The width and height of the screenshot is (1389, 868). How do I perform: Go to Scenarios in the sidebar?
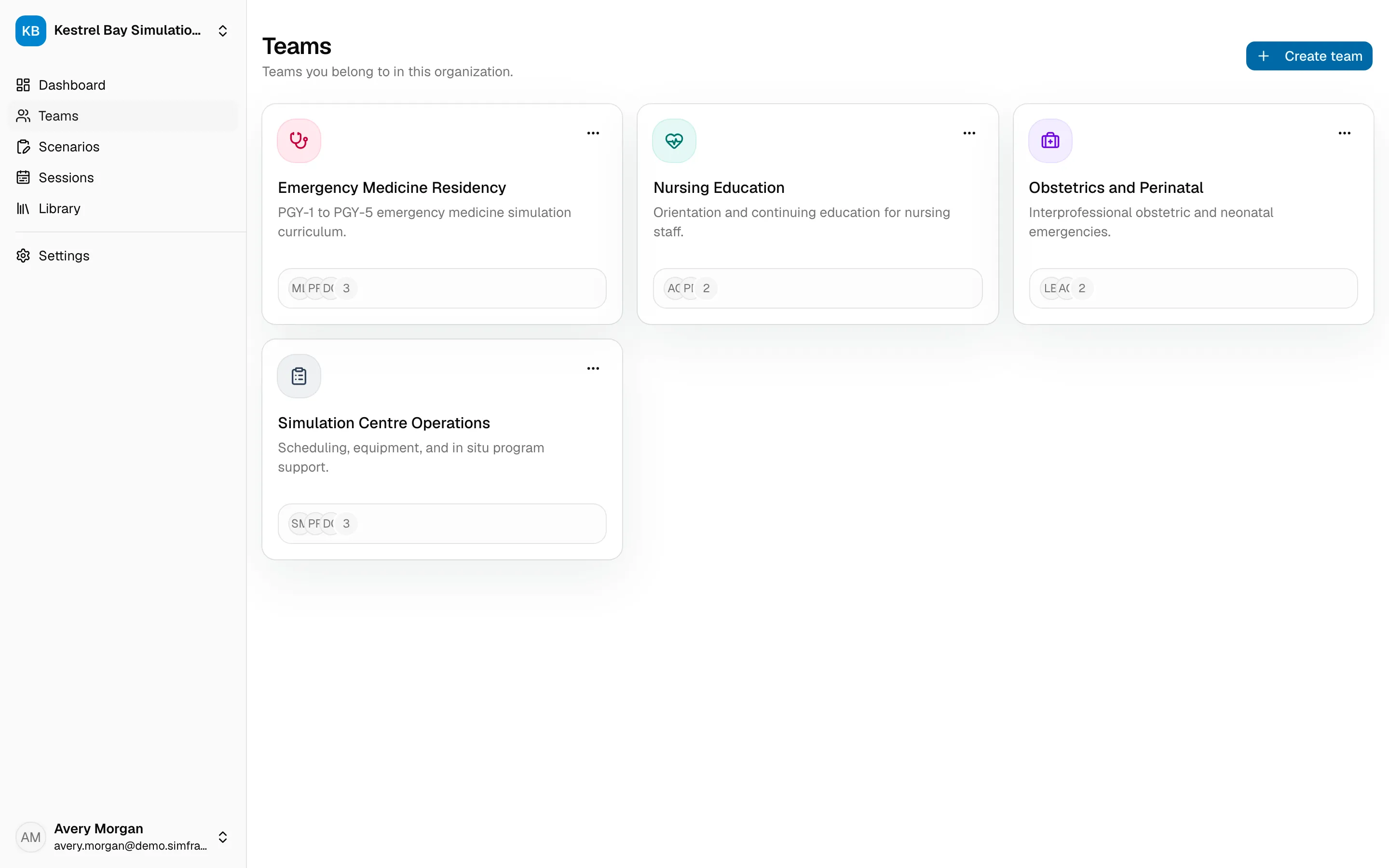123,147
